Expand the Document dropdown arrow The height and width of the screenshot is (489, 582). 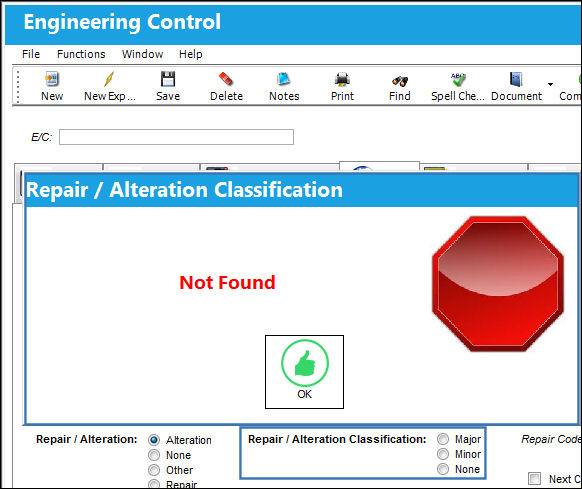pos(550,85)
